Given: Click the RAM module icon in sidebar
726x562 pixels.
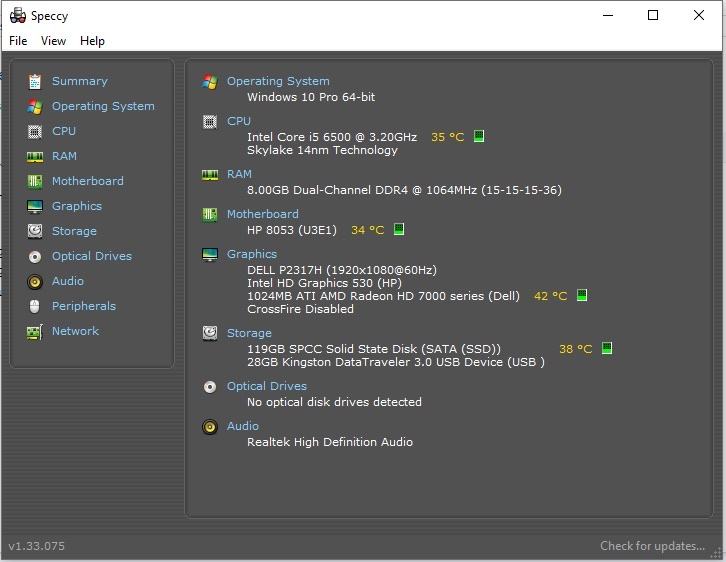Looking at the screenshot, I should coord(35,156).
